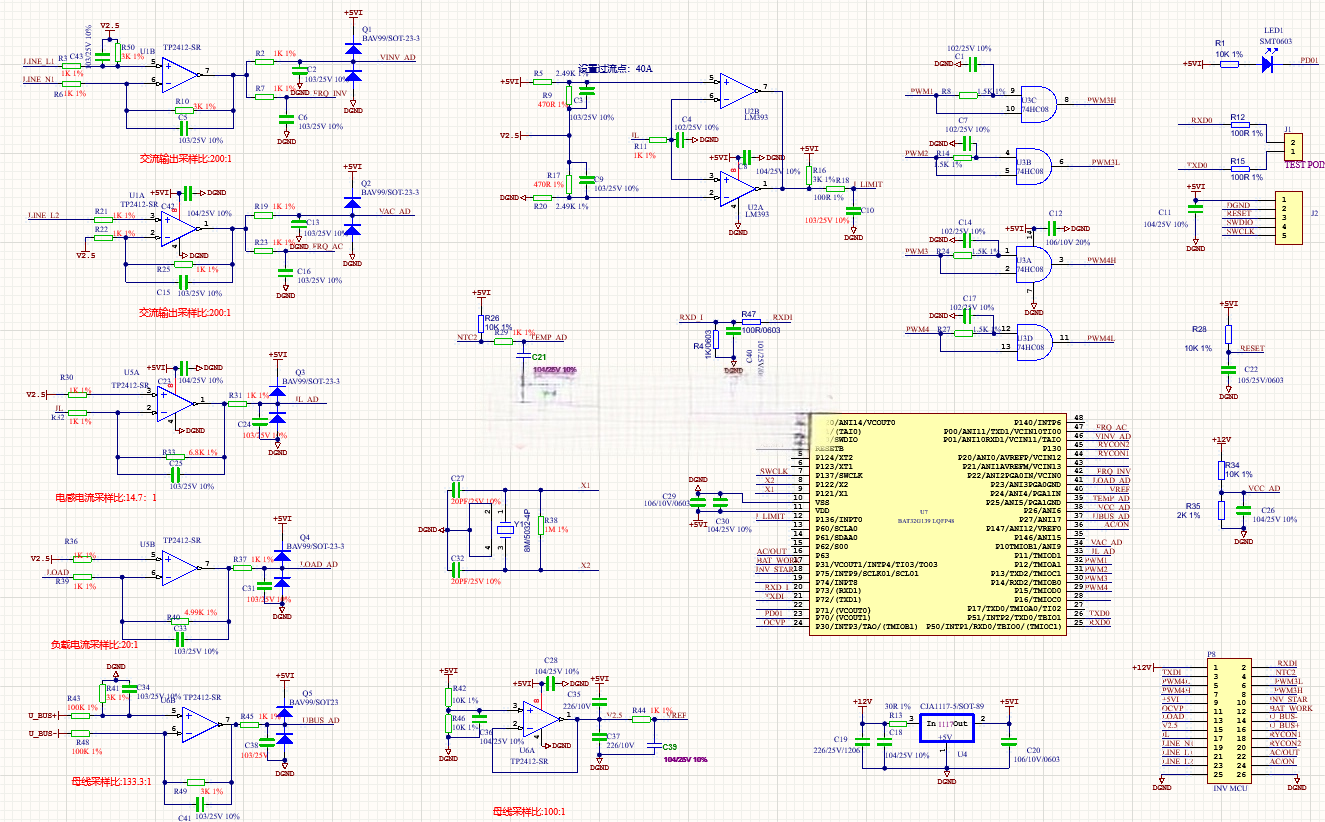
Task: Select the U2A LM393 comparator symbol
Action: (x=738, y=186)
